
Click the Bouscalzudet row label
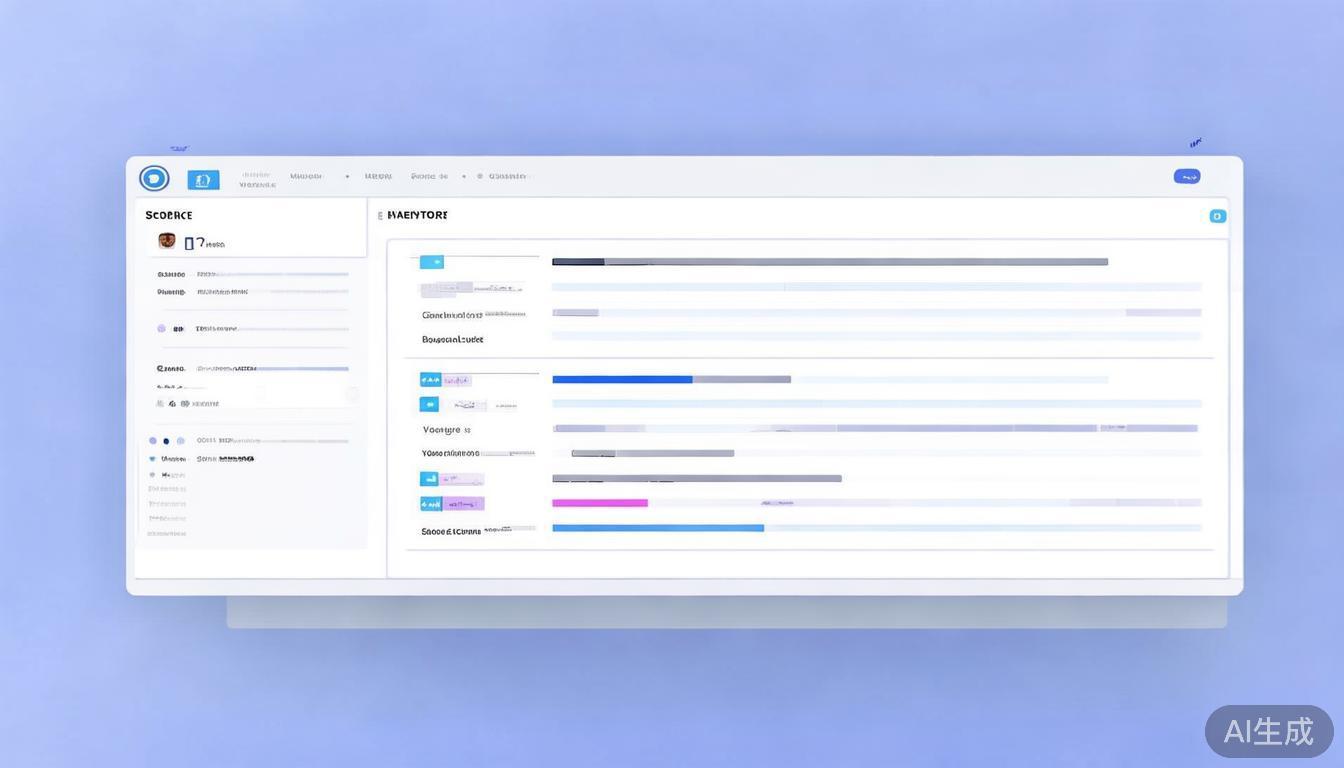[x=452, y=340]
